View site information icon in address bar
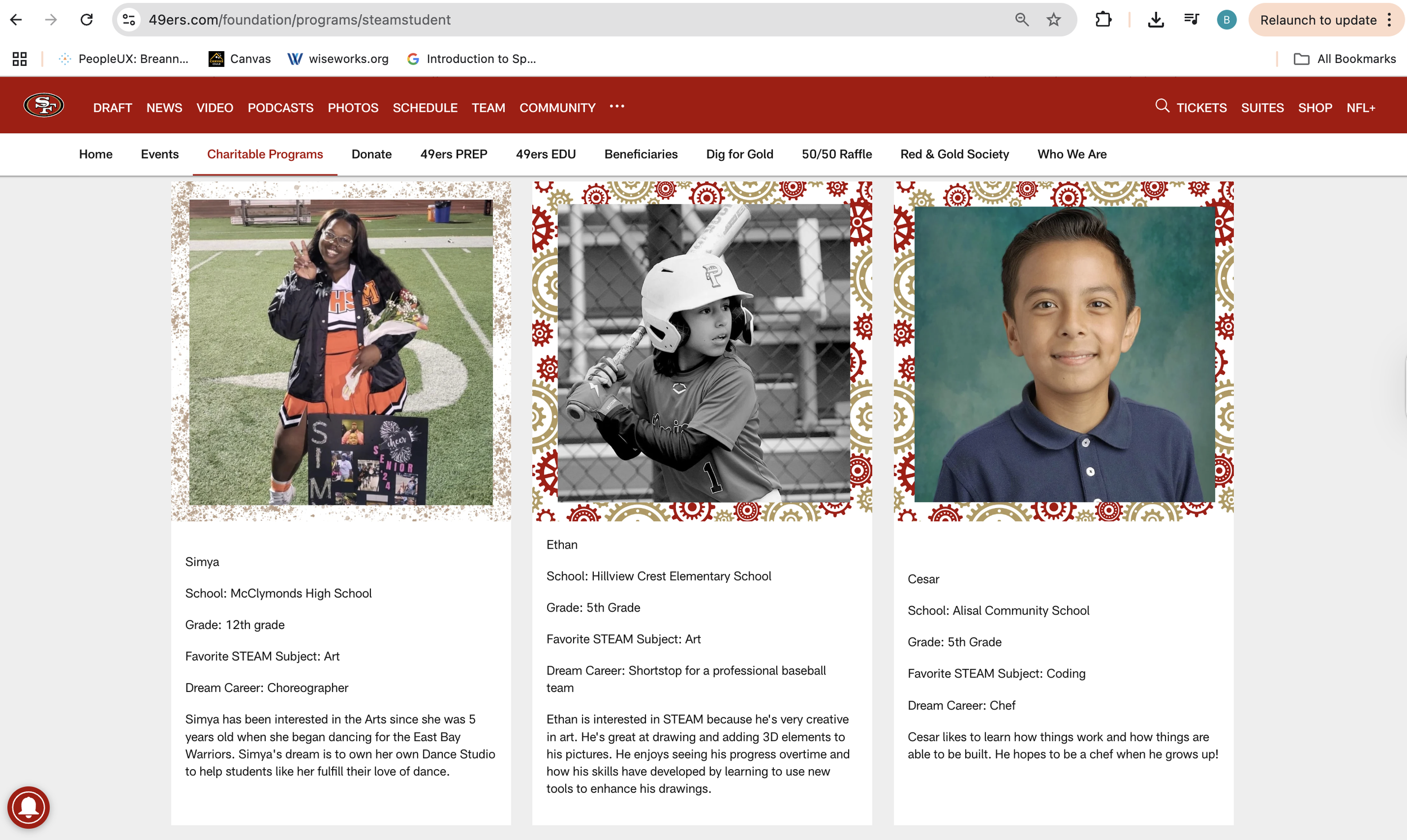 (129, 20)
